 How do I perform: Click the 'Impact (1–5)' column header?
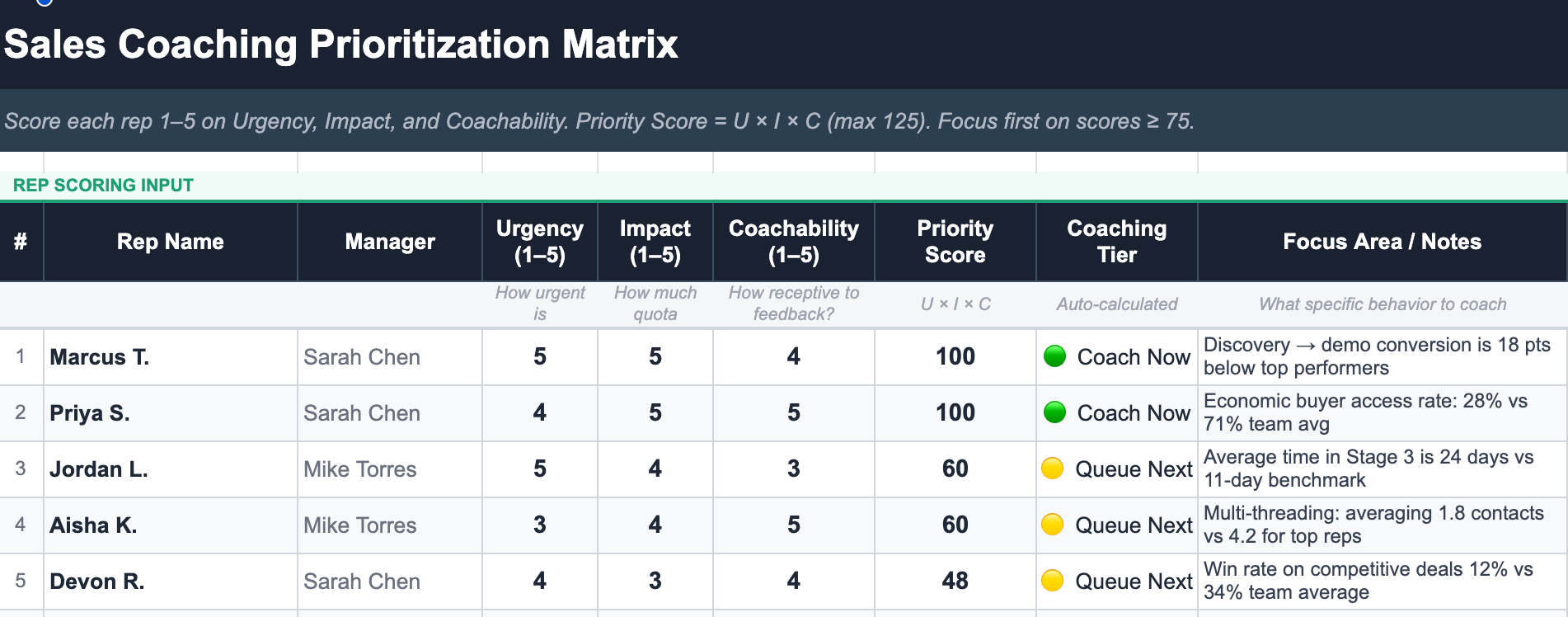point(655,242)
